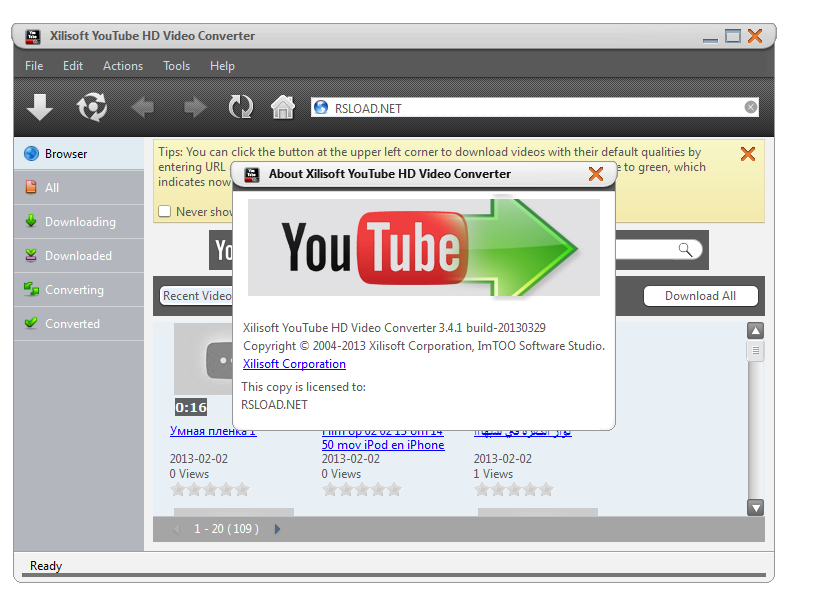
Task: Open the Recent Videos dropdown
Action: (197, 296)
